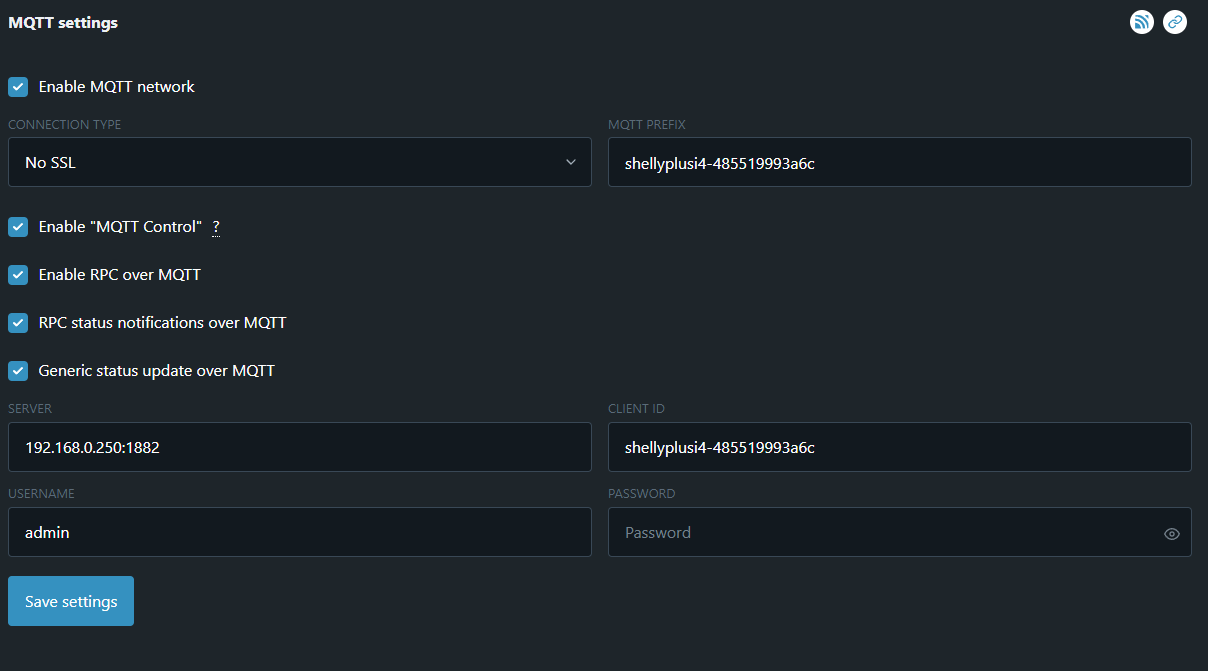Viewport: 1208px width, 671px height.
Task: Toggle Generic status update over MQTT checkbox
Action: click(18, 371)
